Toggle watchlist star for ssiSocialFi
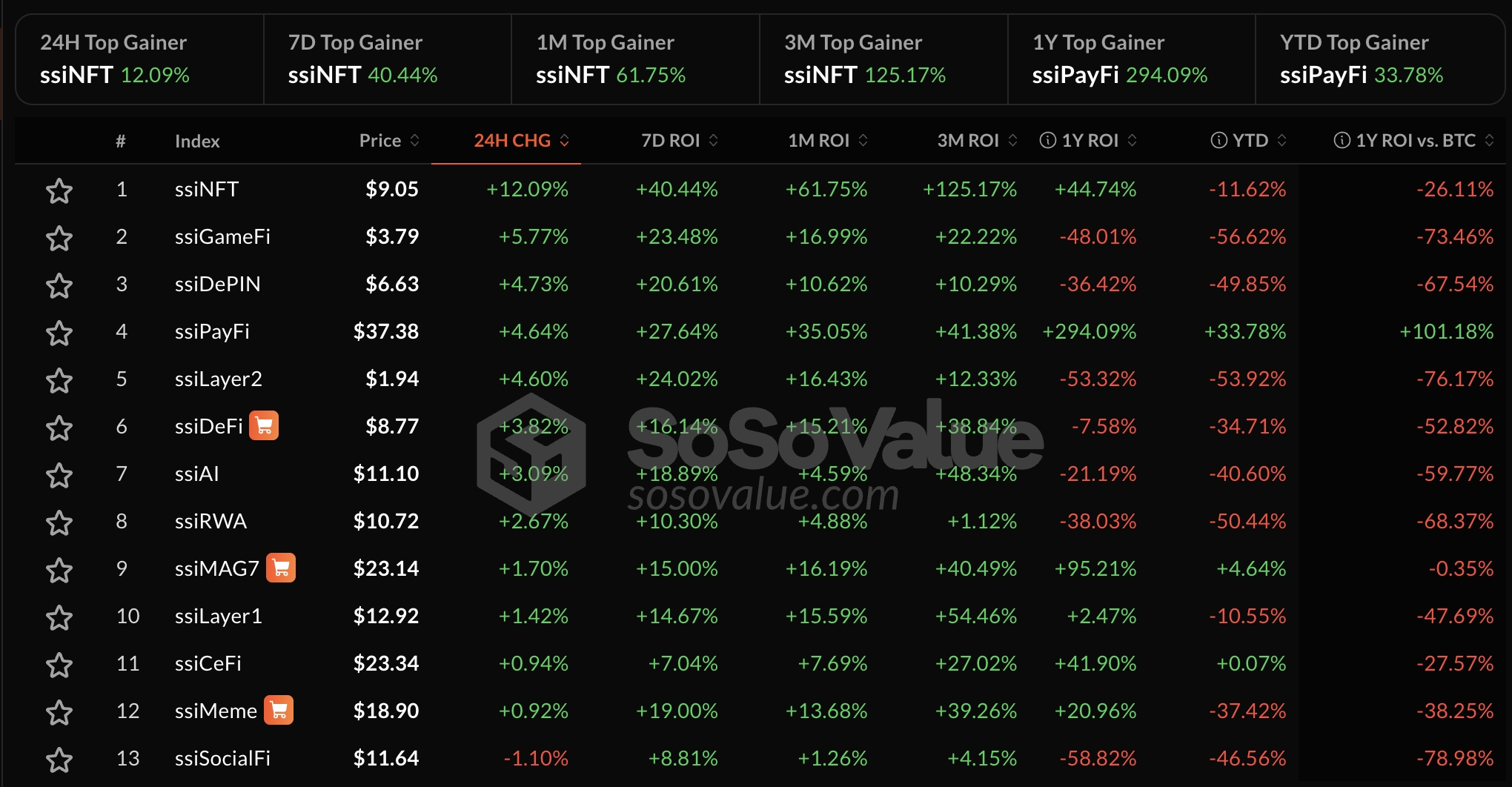Viewport: 1512px width, 787px height. (x=59, y=760)
